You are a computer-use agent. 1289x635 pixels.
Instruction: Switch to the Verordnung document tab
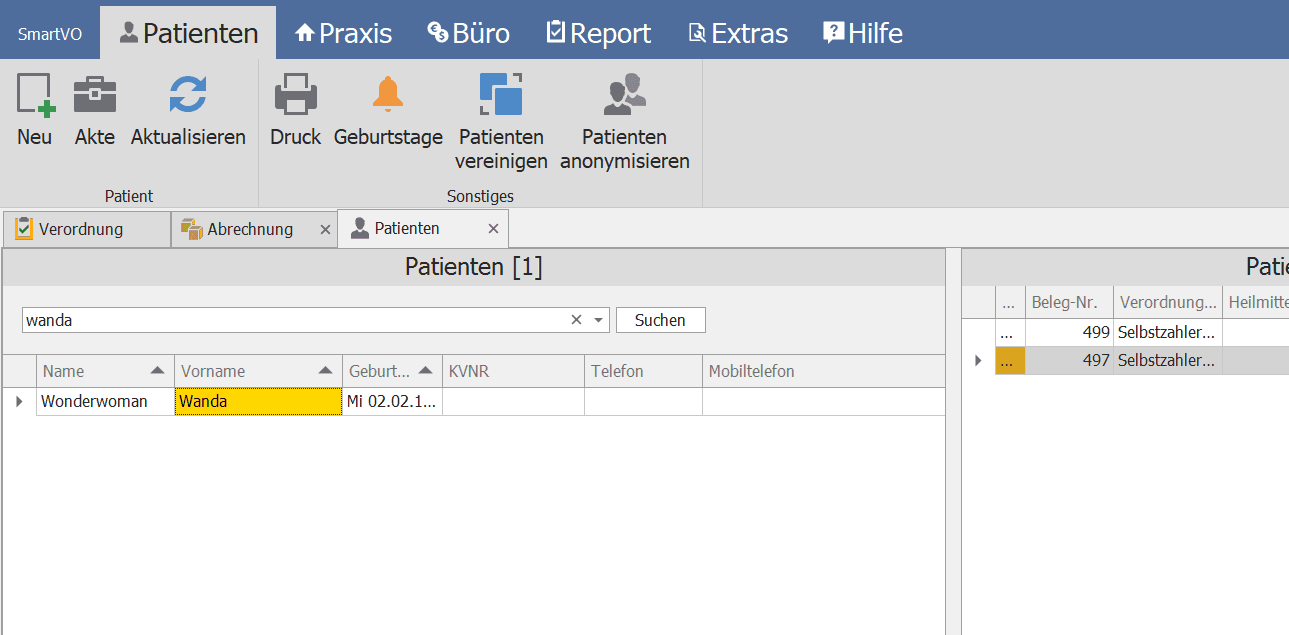[x=86, y=229]
